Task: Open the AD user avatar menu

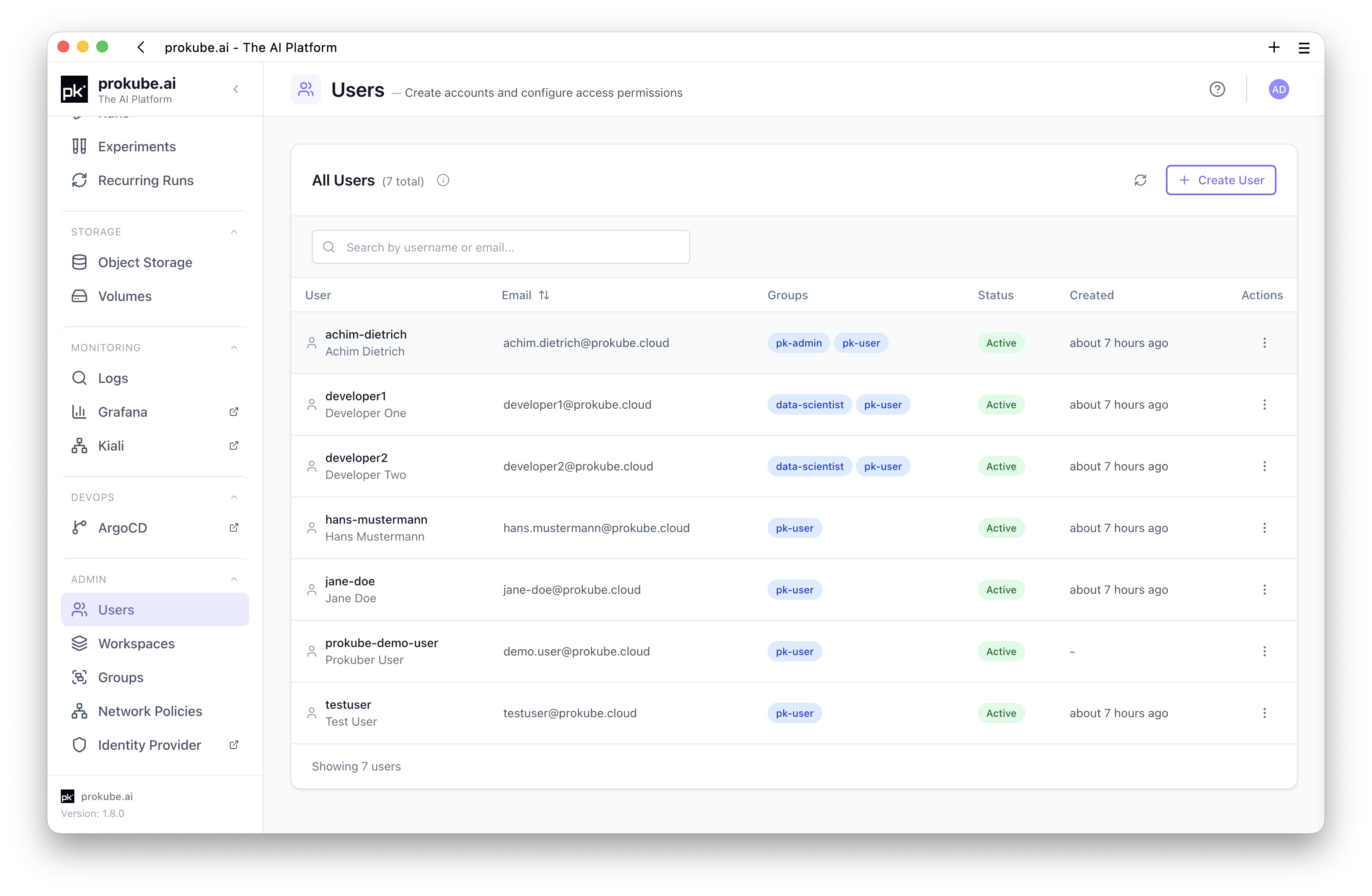Action: tap(1279, 90)
